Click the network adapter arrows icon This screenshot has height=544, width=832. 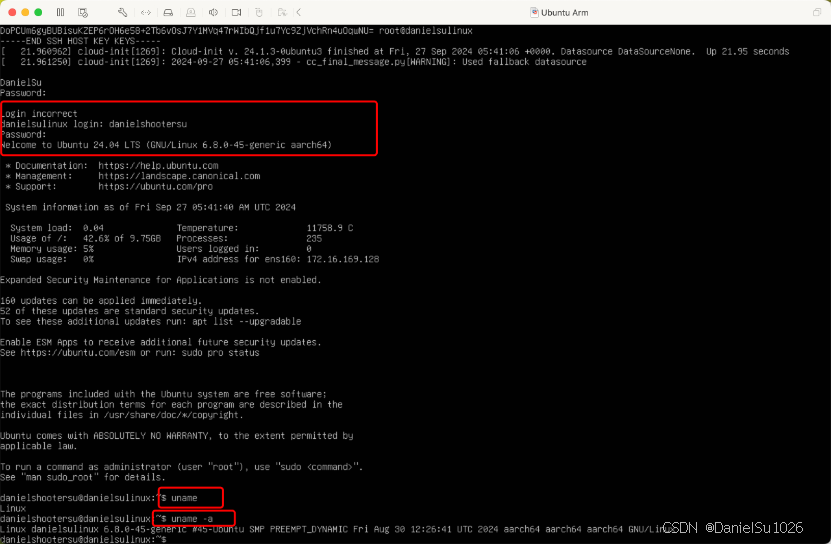[146, 12]
